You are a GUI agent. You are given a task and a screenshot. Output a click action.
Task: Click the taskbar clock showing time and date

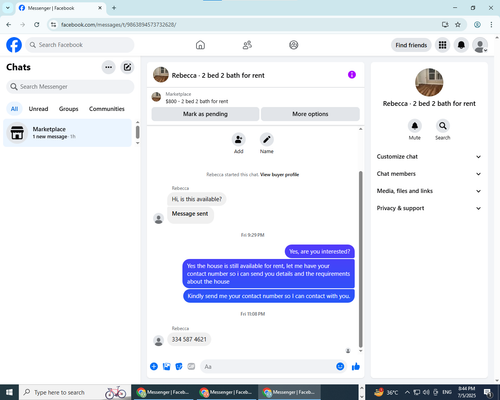click(x=467, y=392)
